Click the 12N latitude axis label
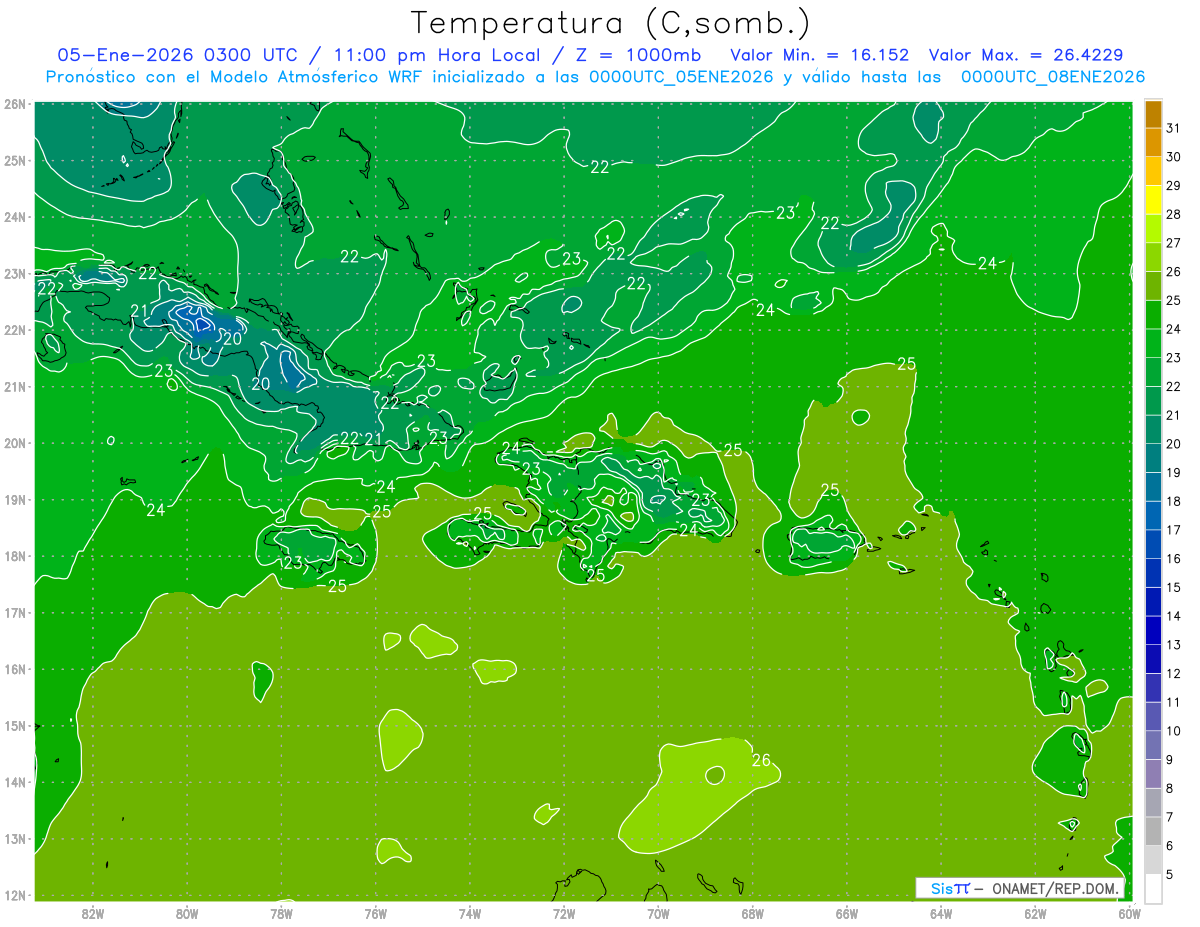 pyautogui.click(x=14, y=895)
